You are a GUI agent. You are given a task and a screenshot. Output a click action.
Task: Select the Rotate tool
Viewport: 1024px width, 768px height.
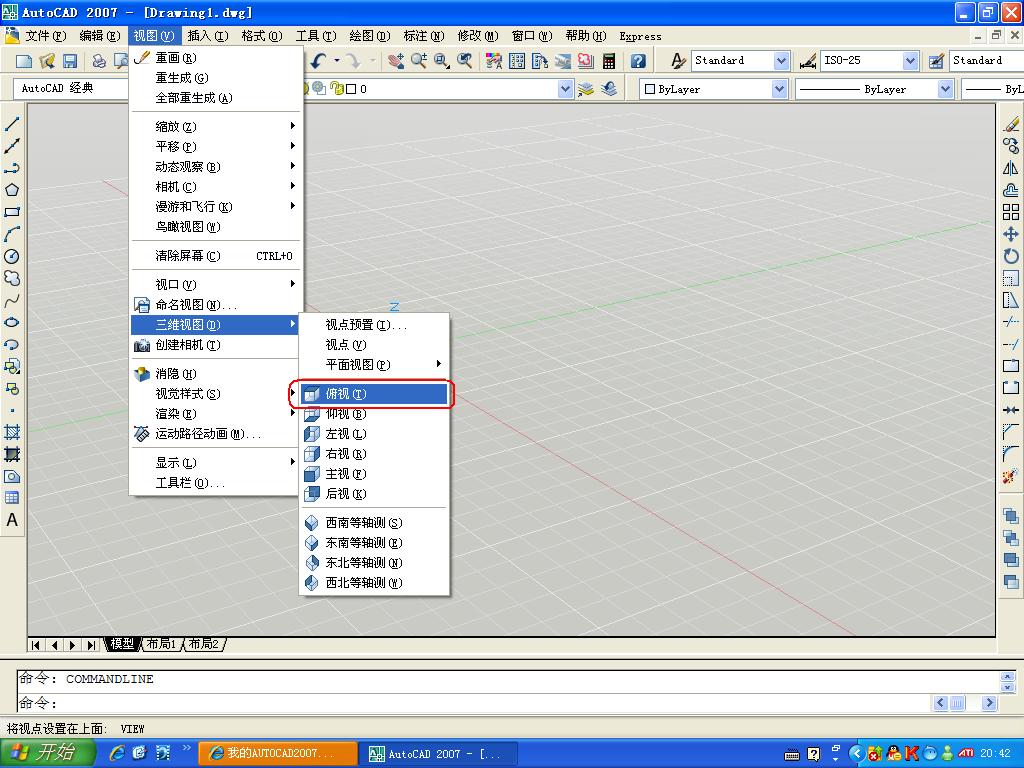(x=1011, y=257)
